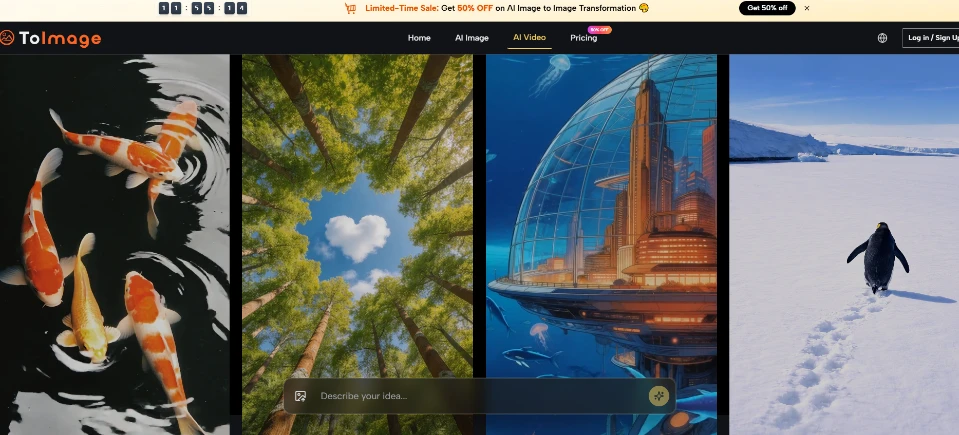Dismiss the sale banner with X
959x435 pixels.
[x=807, y=8]
